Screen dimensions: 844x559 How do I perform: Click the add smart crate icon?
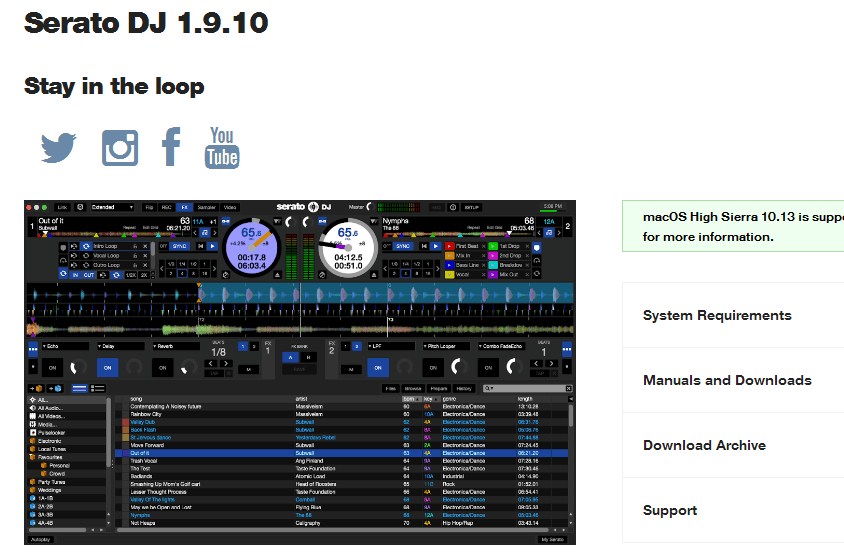[x=55, y=388]
